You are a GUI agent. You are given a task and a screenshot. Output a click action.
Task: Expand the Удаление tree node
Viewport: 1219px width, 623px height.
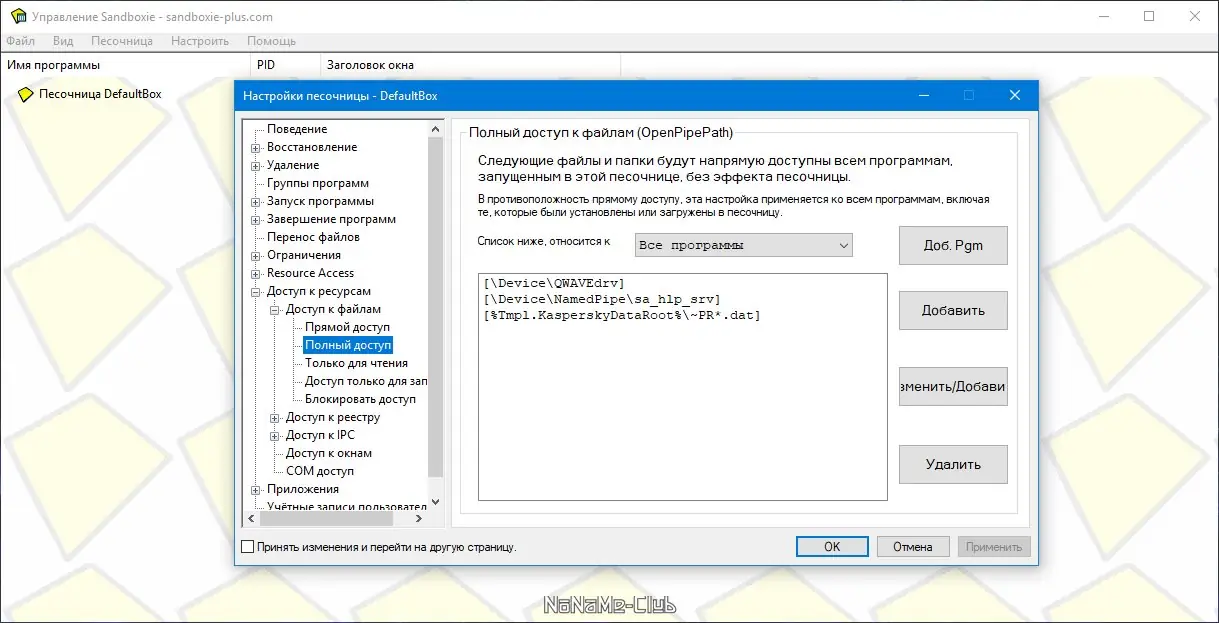click(256, 165)
